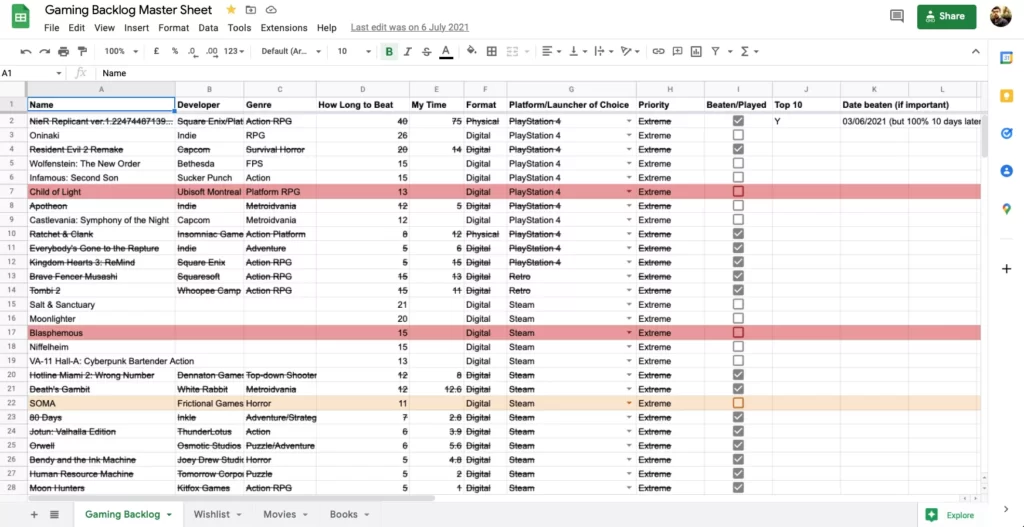Open font family Default dropdown

click(291, 51)
